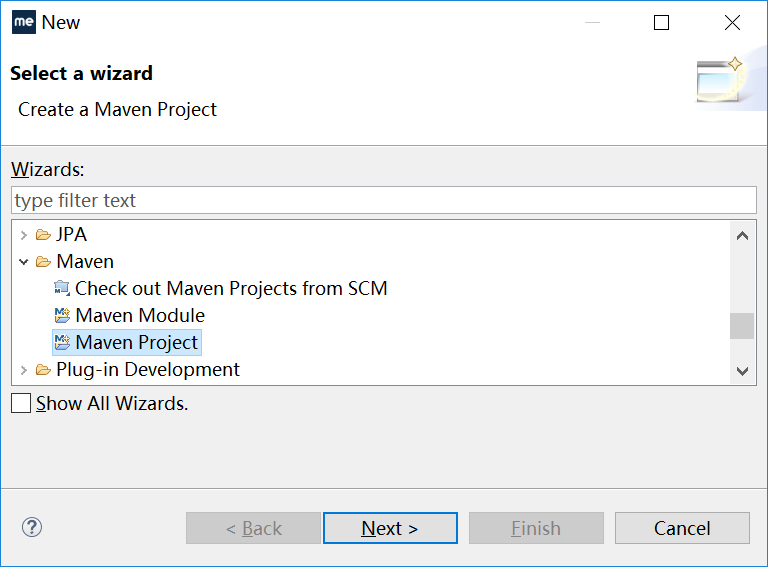
Task: Click the scroll up arrow in wizards list
Action: pyautogui.click(x=742, y=236)
